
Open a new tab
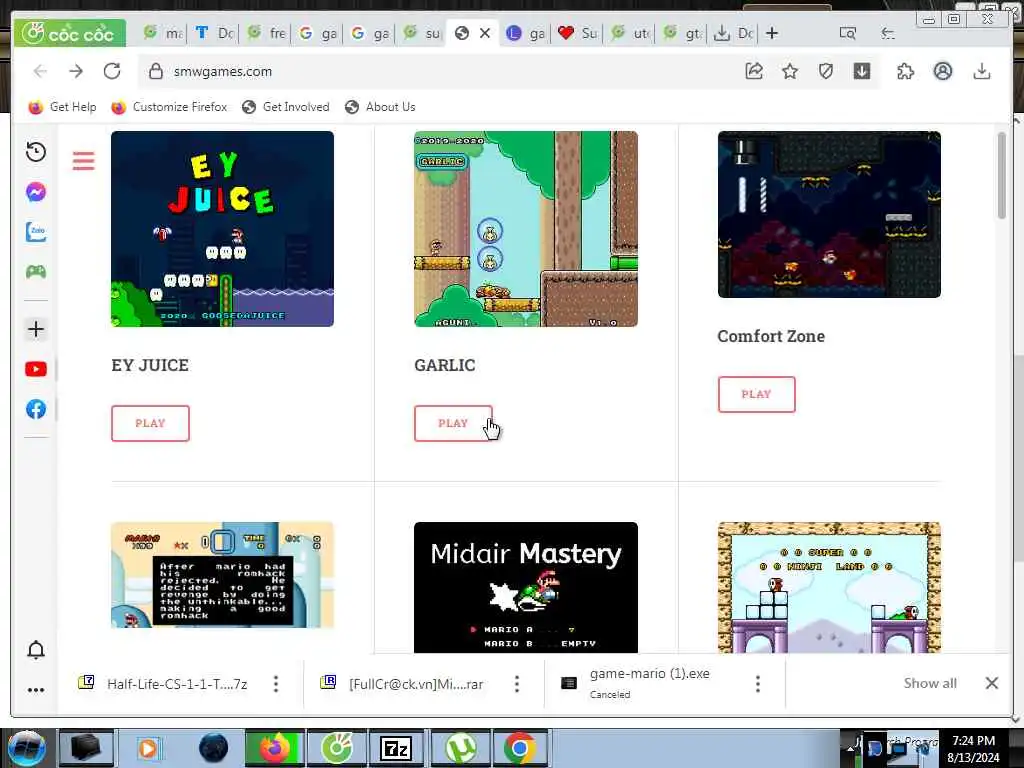[772, 33]
